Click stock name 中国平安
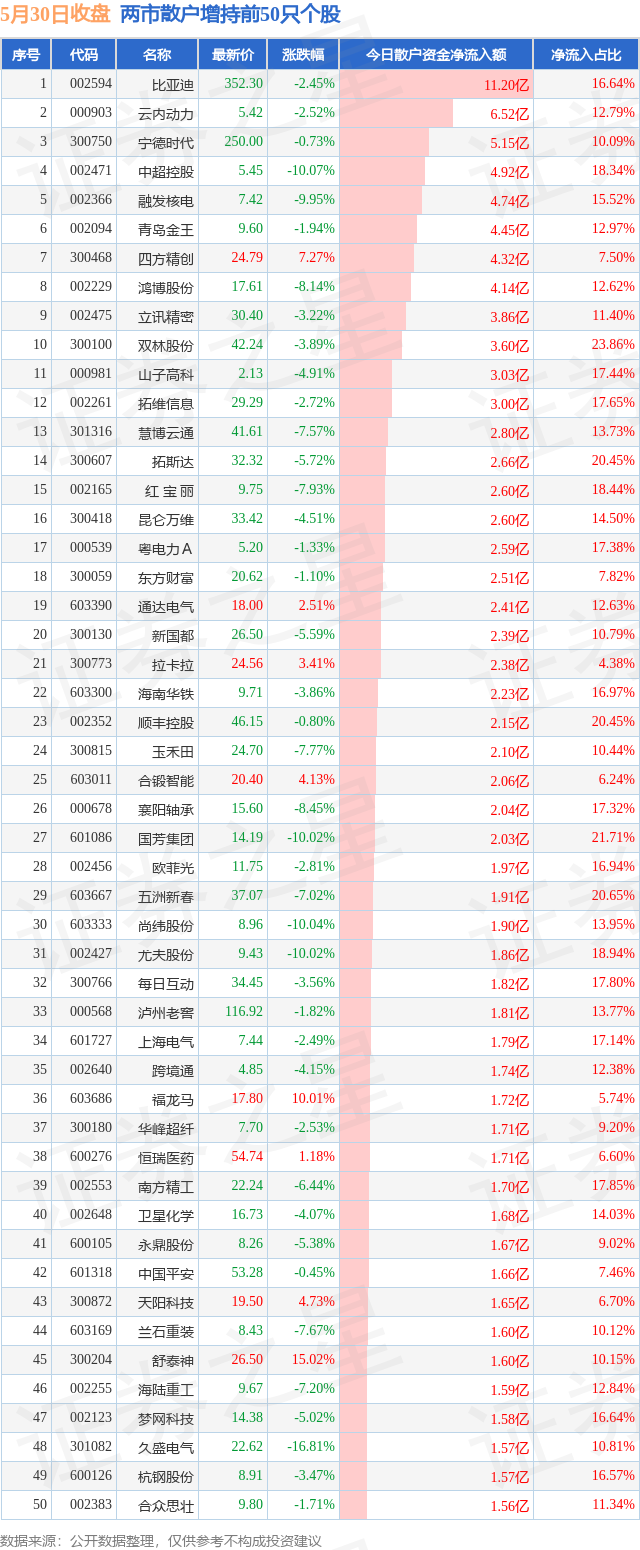Viewport: 640px width, 1550px height. tap(166, 1273)
